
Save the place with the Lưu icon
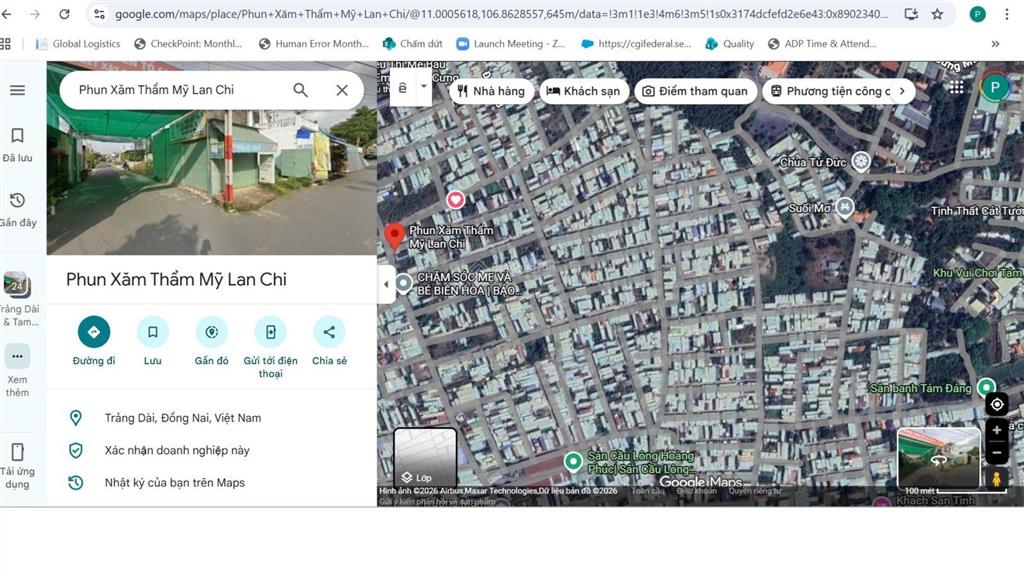[152, 332]
